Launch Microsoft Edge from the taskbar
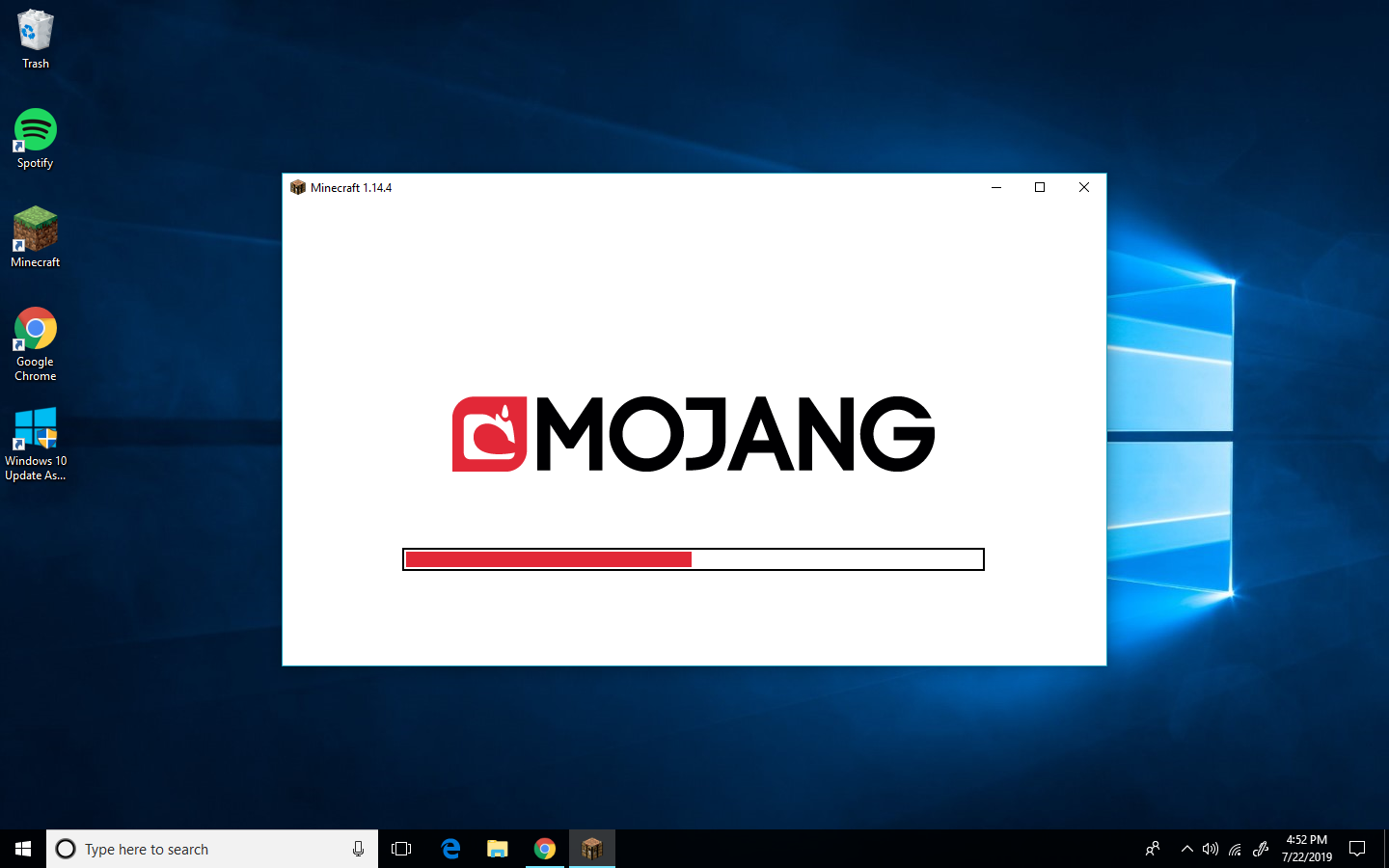 click(450, 849)
